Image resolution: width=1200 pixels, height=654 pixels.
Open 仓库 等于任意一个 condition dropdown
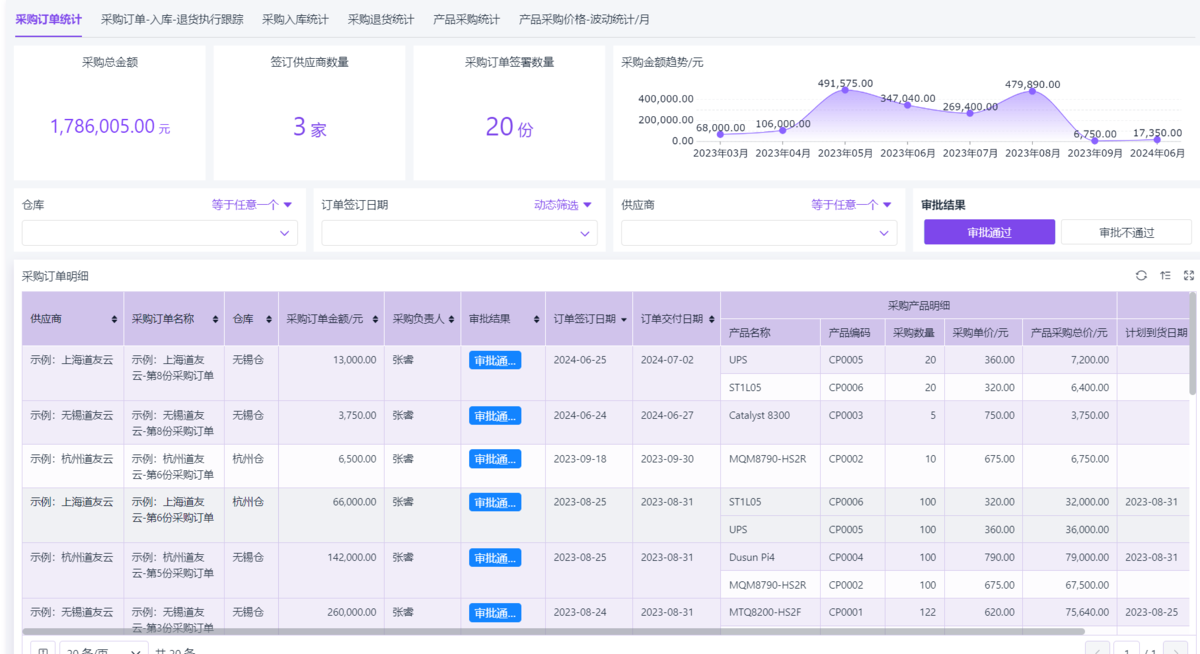point(252,204)
